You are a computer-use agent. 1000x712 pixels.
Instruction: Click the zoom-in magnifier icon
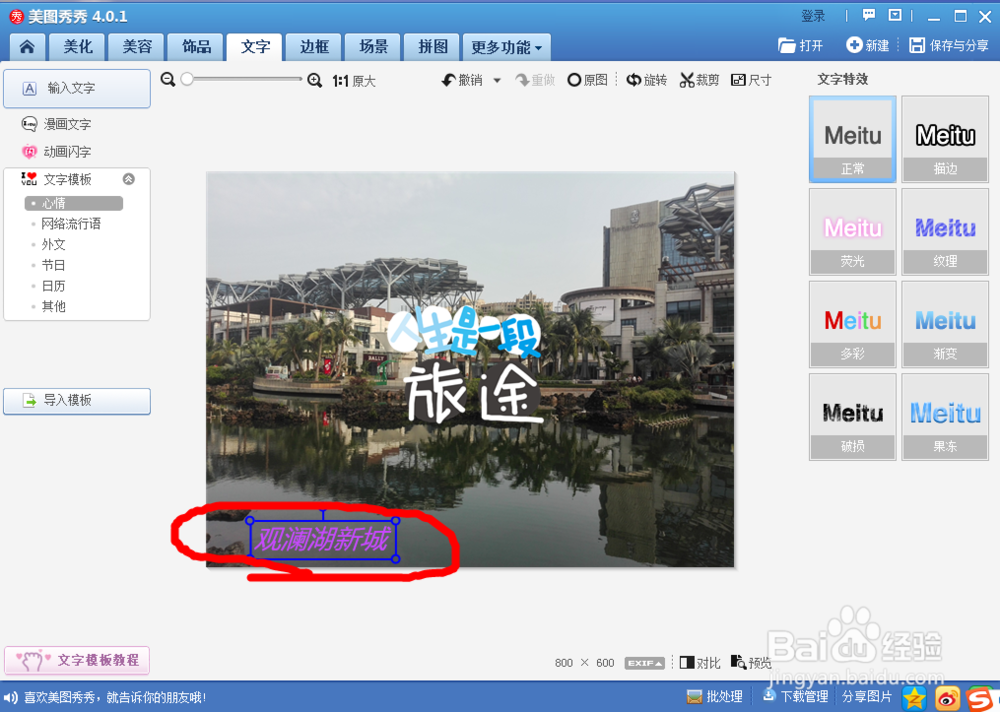click(x=315, y=79)
